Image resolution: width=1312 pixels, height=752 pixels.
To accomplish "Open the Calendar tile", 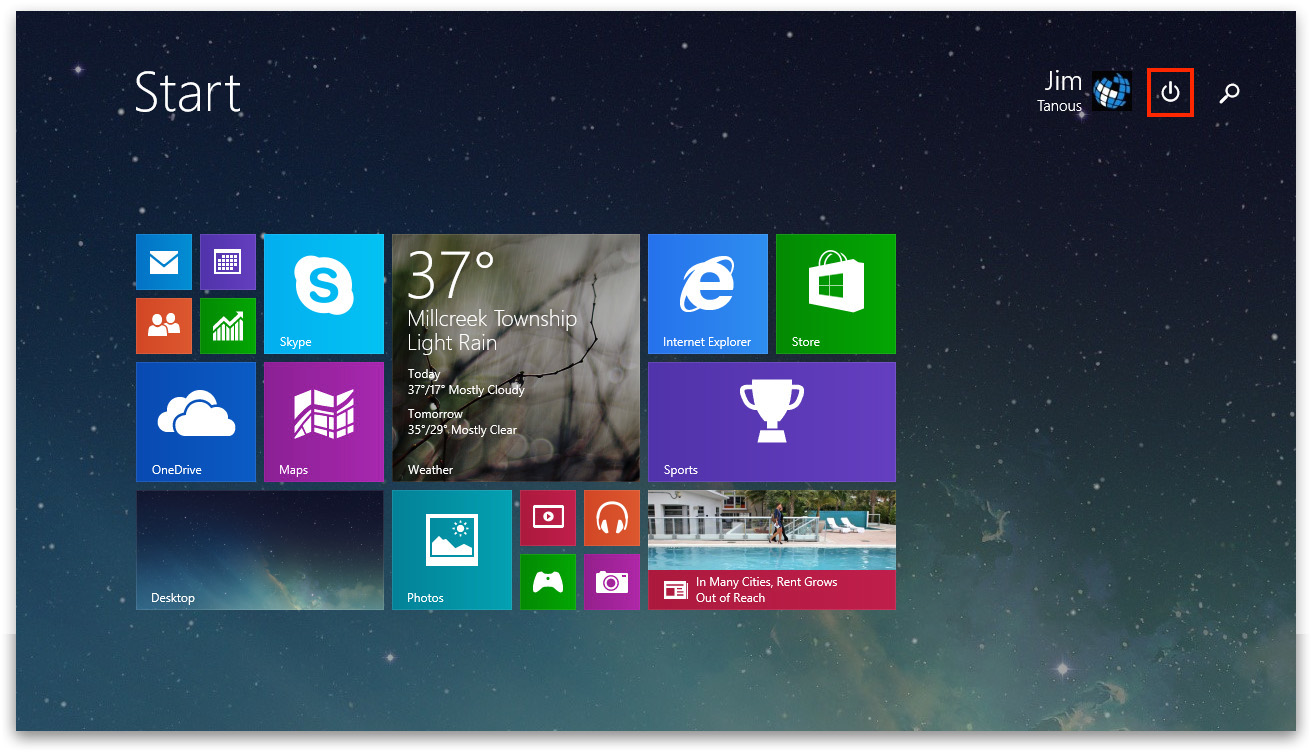I will coord(228,262).
